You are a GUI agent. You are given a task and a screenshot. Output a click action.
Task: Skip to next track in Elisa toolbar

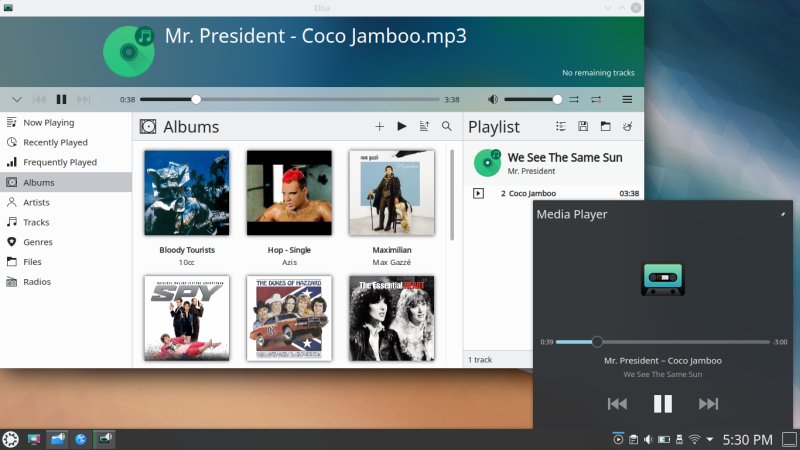[84, 99]
